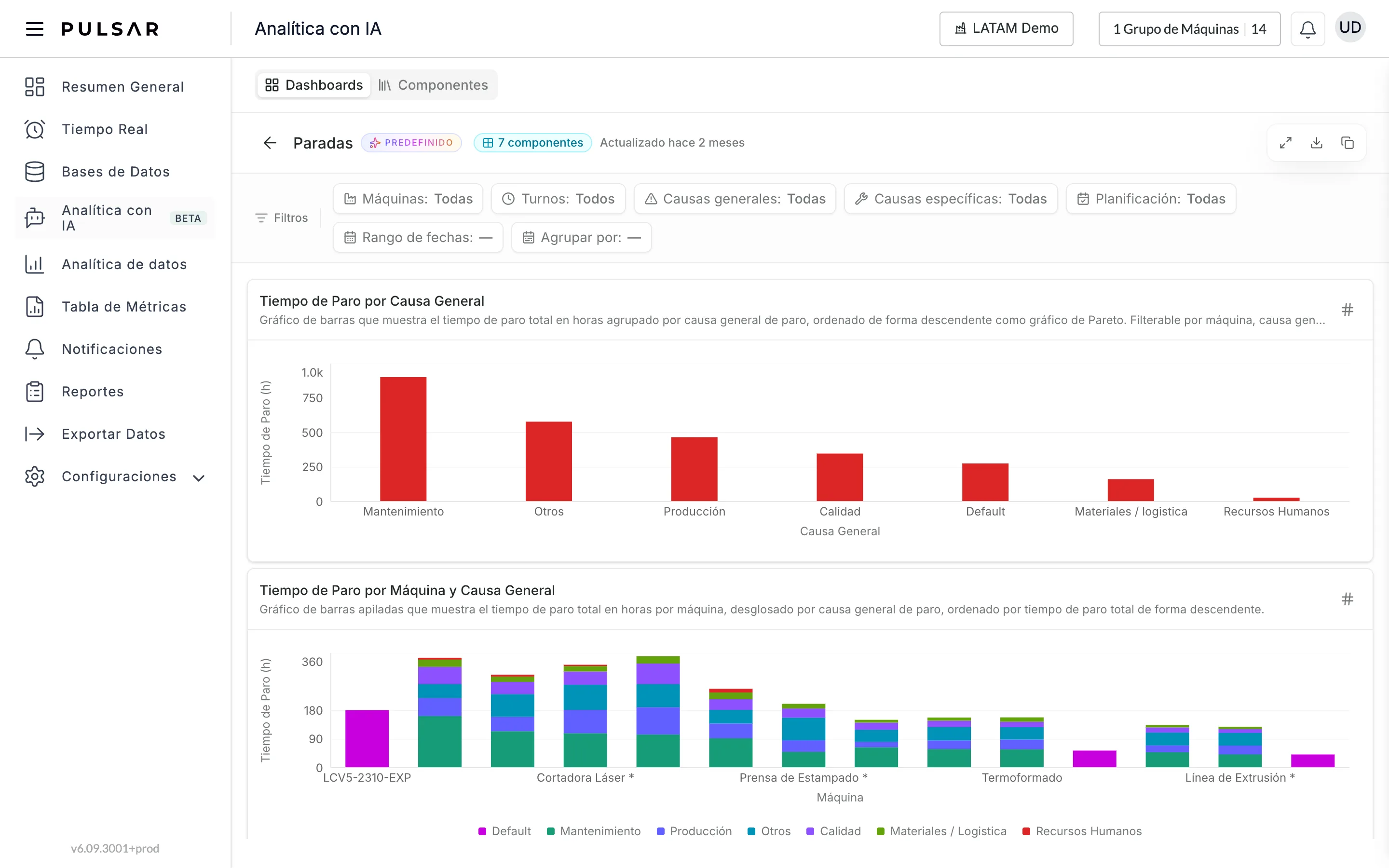The height and width of the screenshot is (868, 1389).
Task: Click the 7 componentes badge
Action: click(x=532, y=142)
